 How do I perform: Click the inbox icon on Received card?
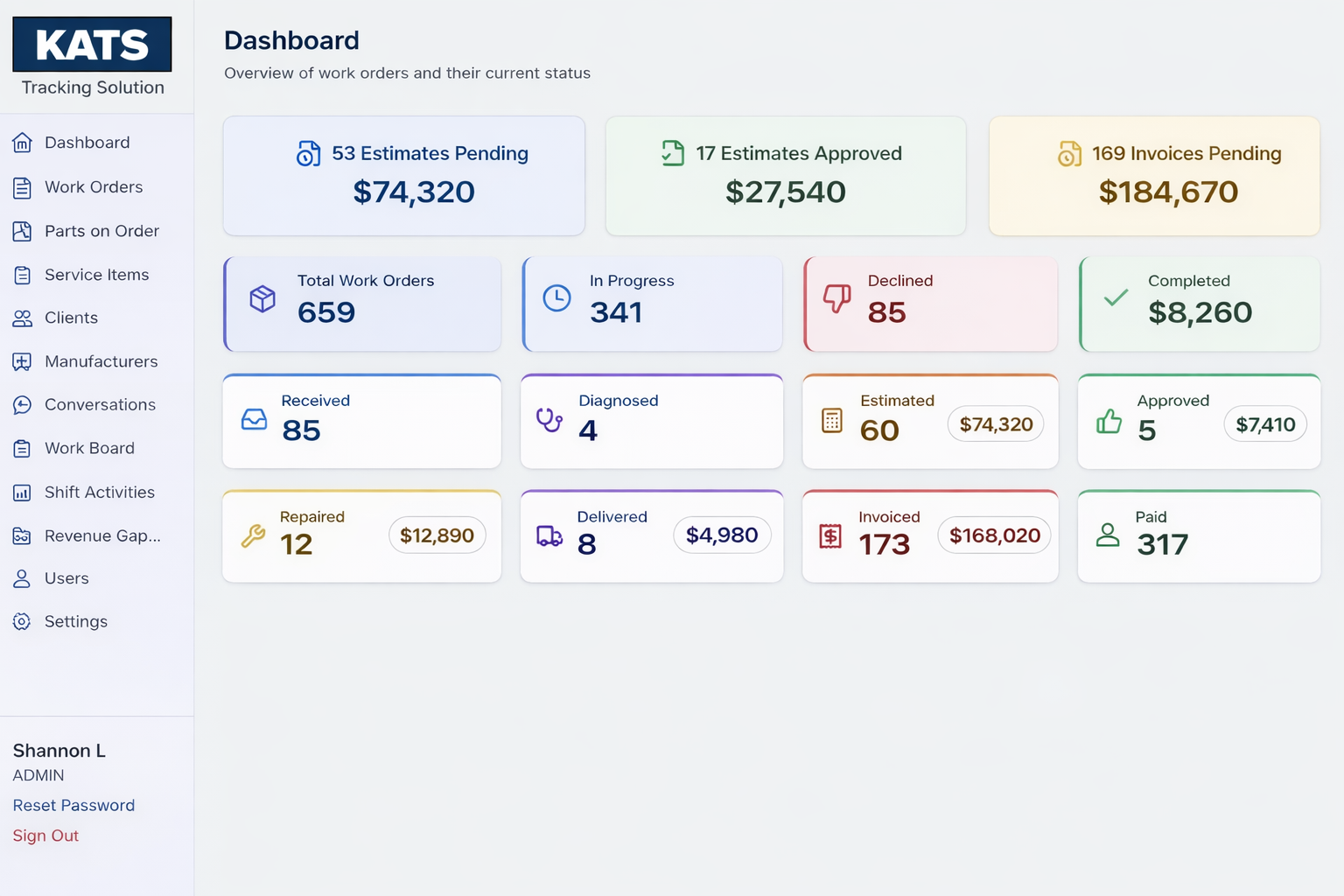click(x=254, y=420)
